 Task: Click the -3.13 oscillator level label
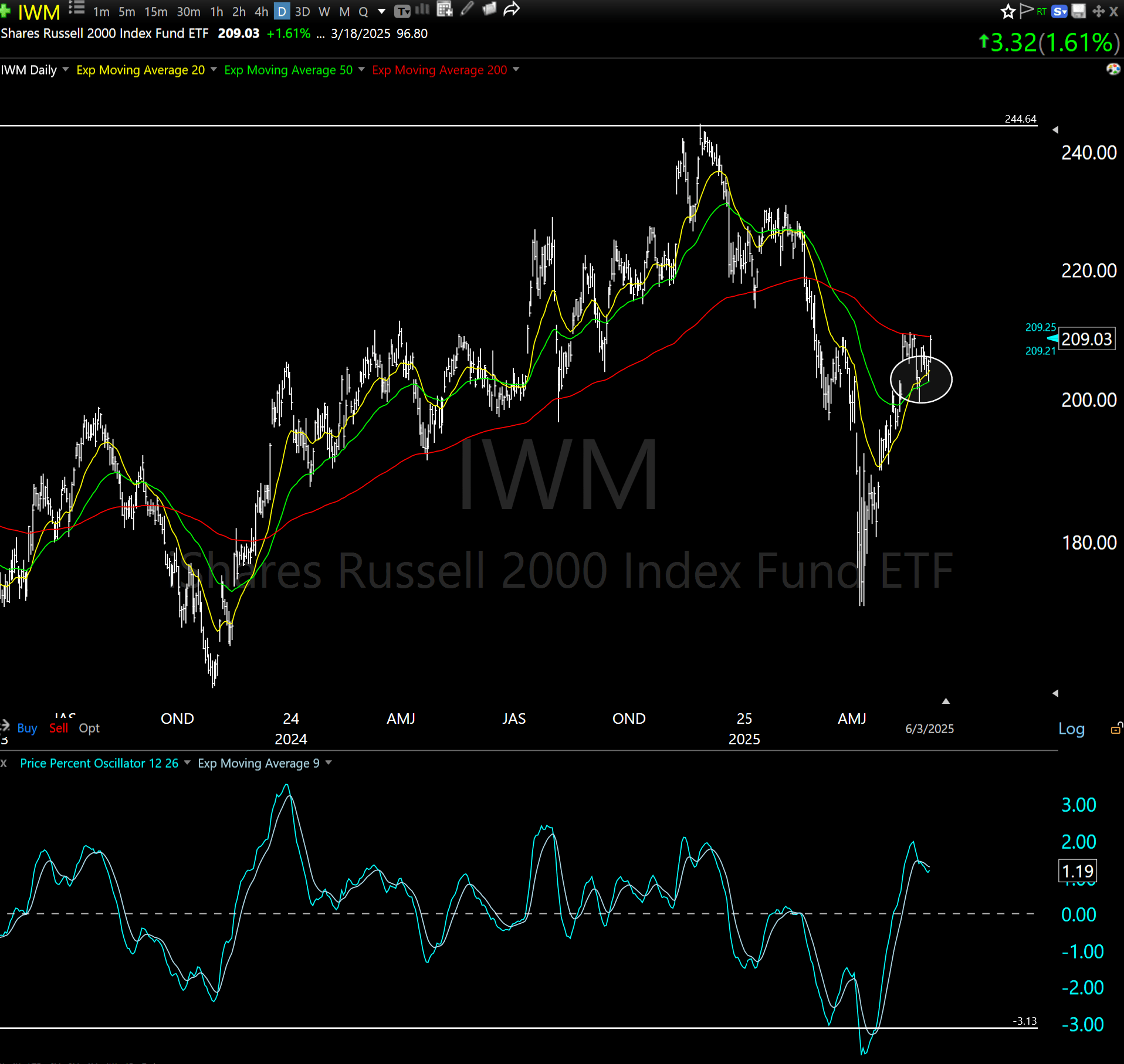(x=1025, y=1021)
